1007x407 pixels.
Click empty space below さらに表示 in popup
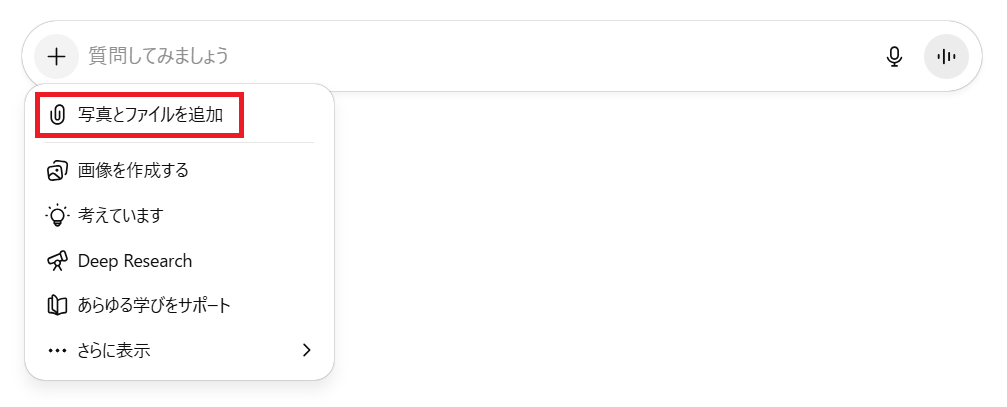tap(180, 374)
